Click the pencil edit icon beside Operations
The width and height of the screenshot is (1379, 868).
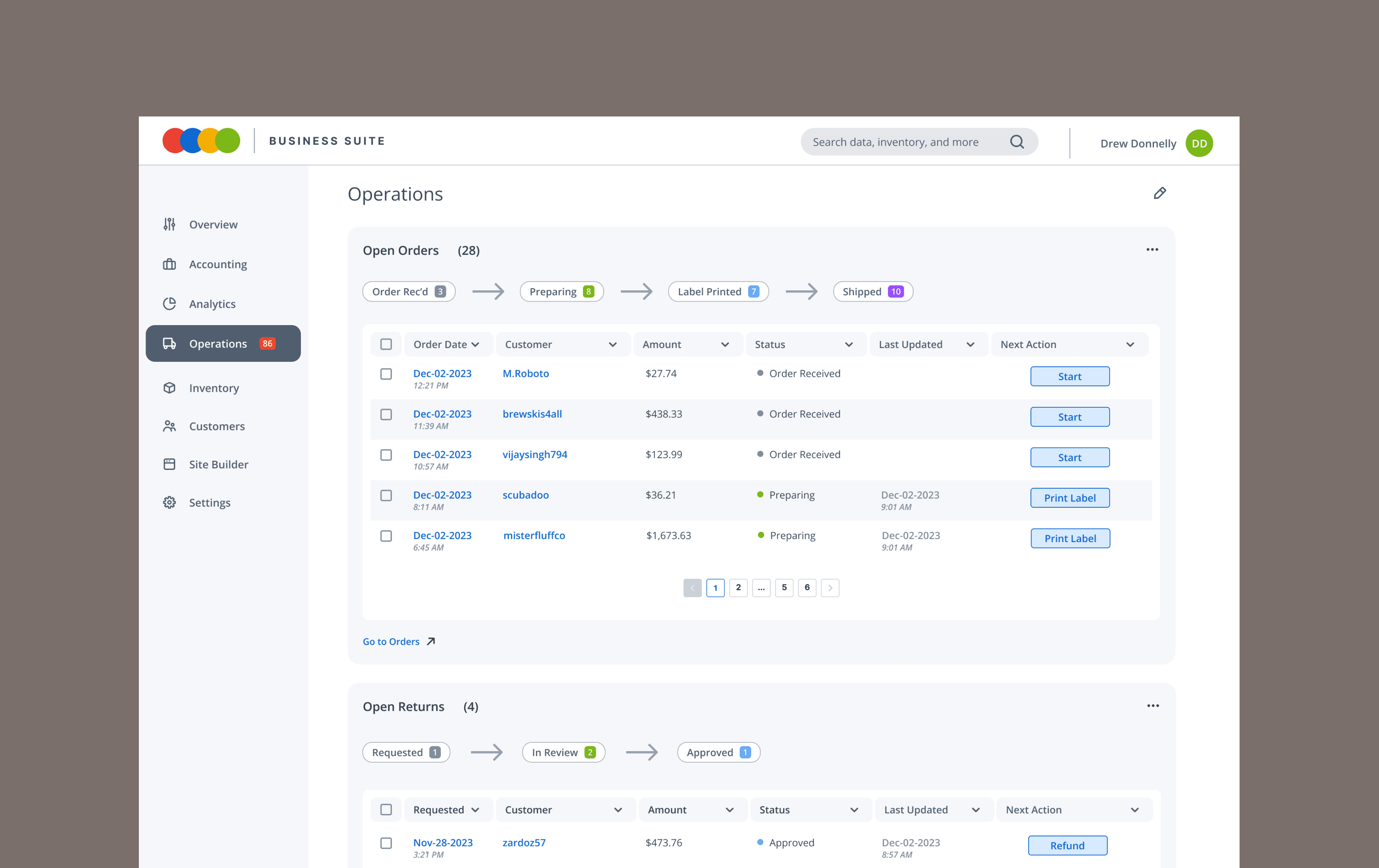coord(1160,193)
